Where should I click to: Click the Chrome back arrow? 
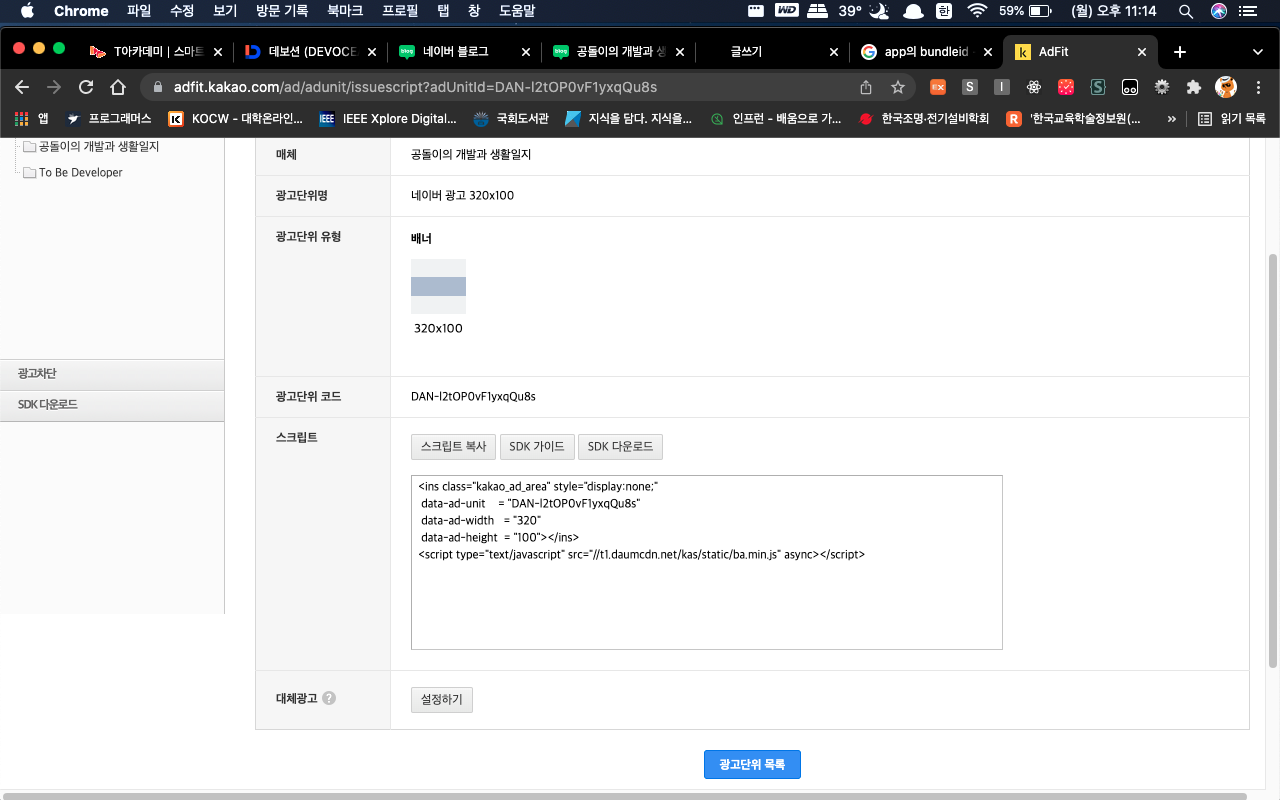point(22,87)
